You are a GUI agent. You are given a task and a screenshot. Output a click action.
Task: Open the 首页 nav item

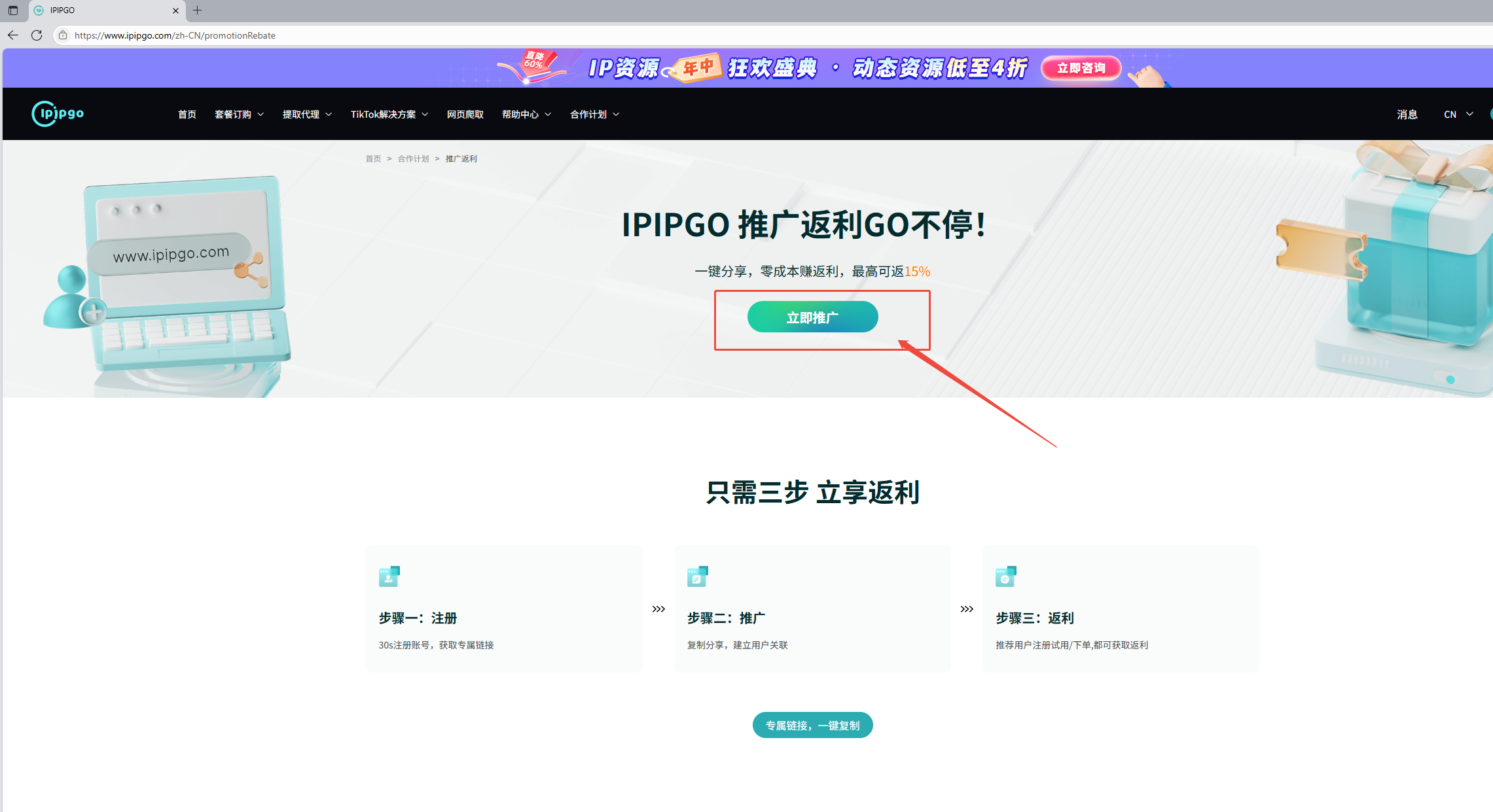coord(187,115)
